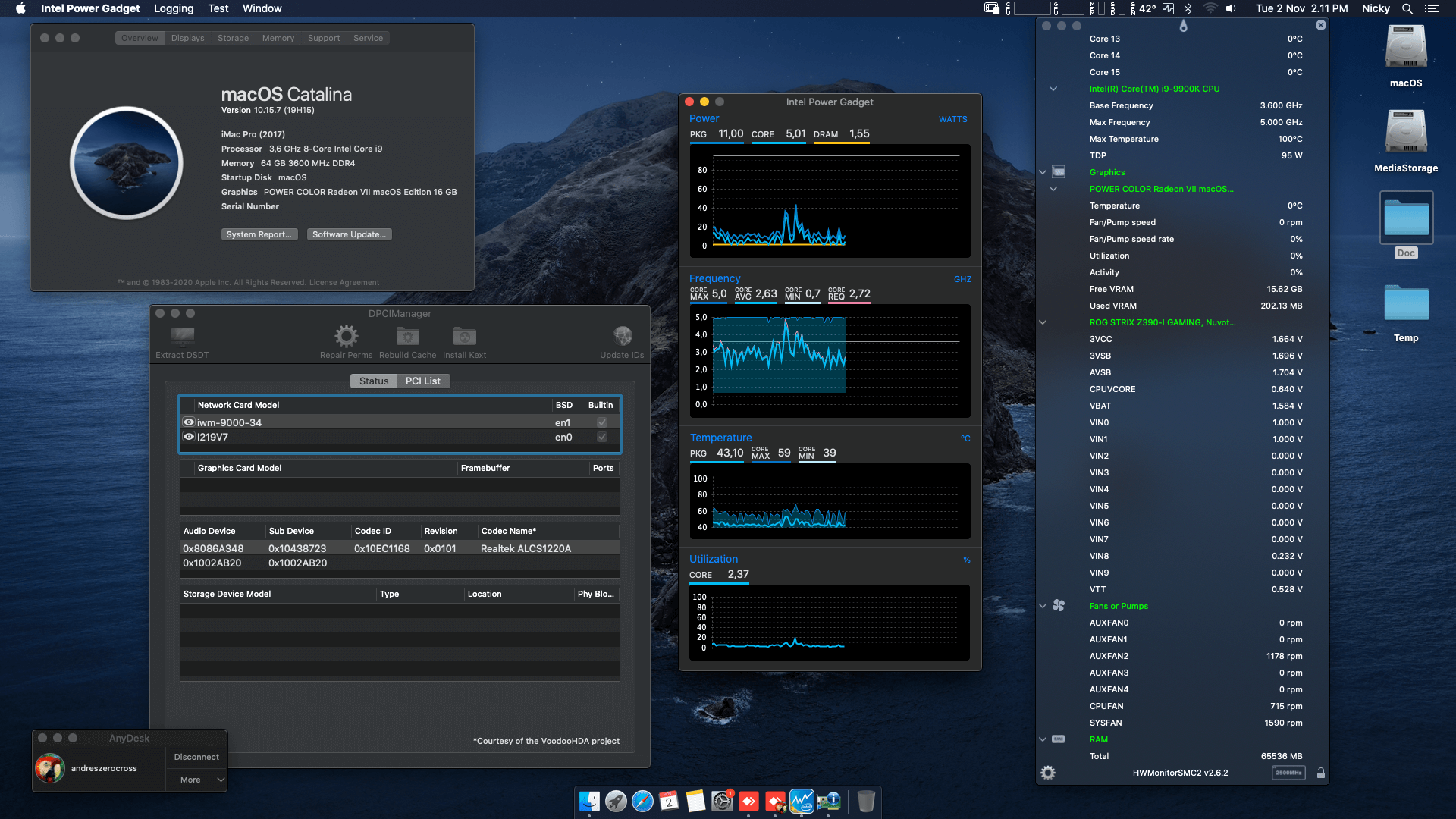Click the Frequency graph in Intel Power Gadget

(x=830, y=361)
